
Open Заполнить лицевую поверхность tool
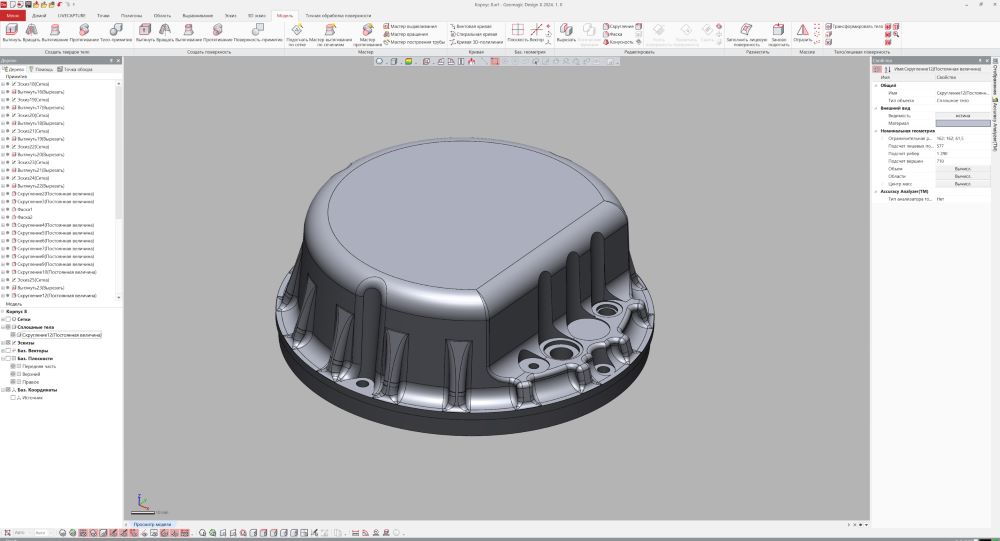746,34
